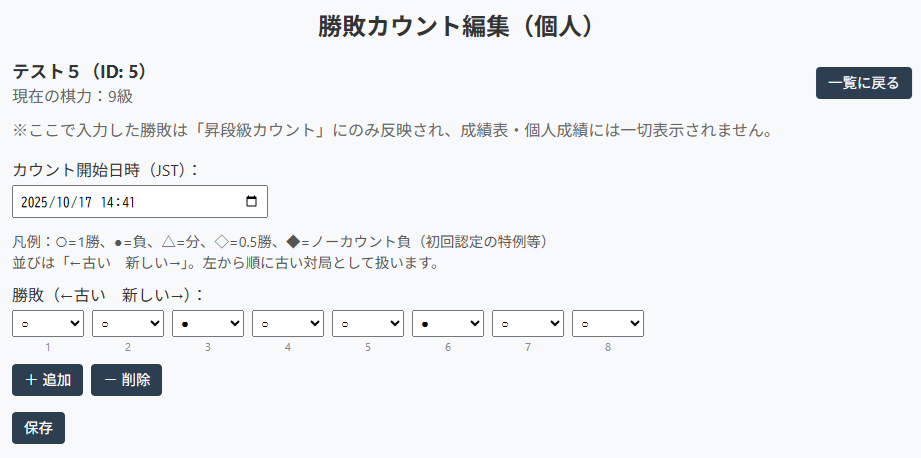Screen dimensions: 921x458
Task: Click the minus 削除 button
Action: pyautogui.click(x=126, y=380)
